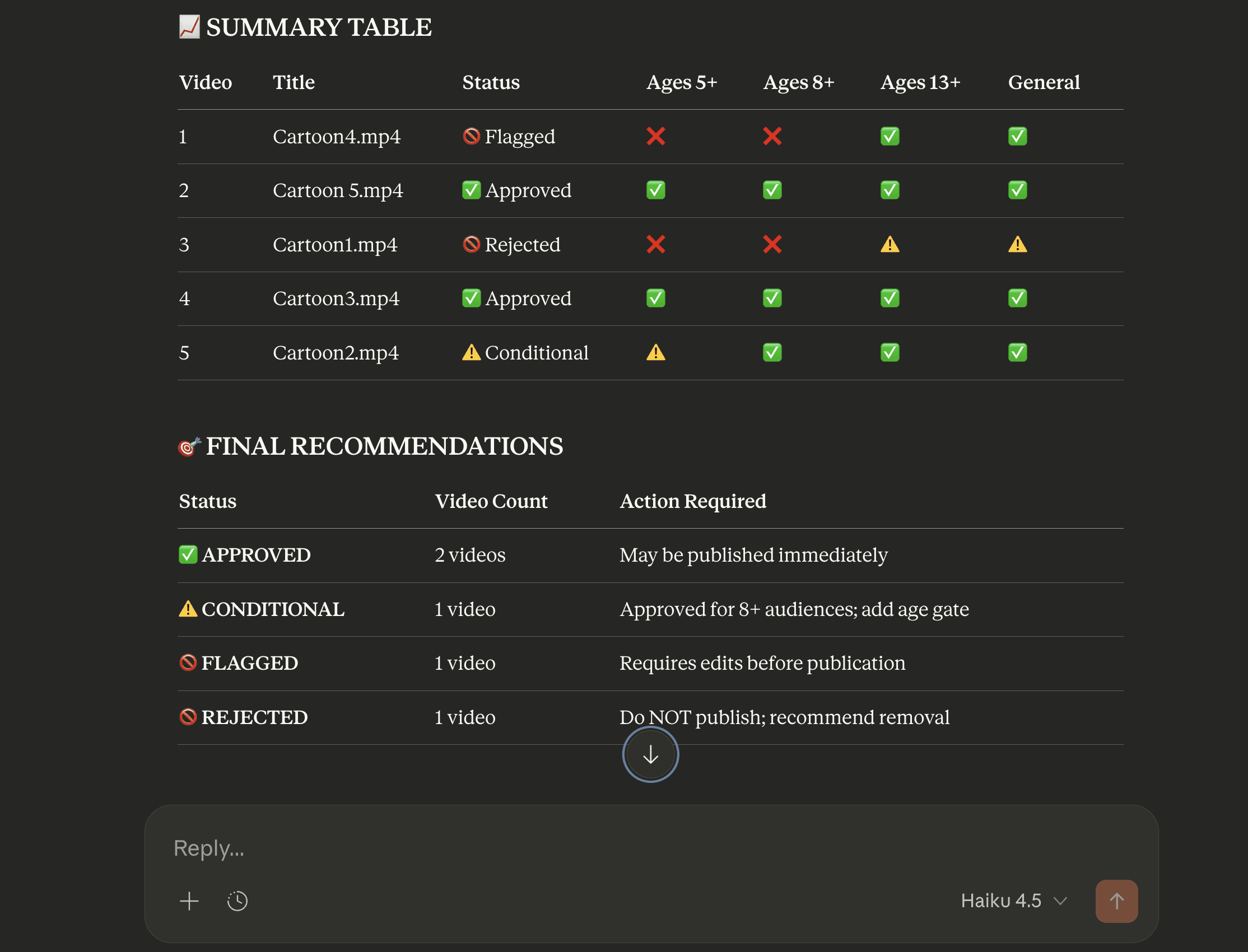Image resolution: width=1248 pixels, height=952 pixels.
Task: Click the target emoji beside FINAL RECOMMENDATIONS
Action: (x=189, y=447)
